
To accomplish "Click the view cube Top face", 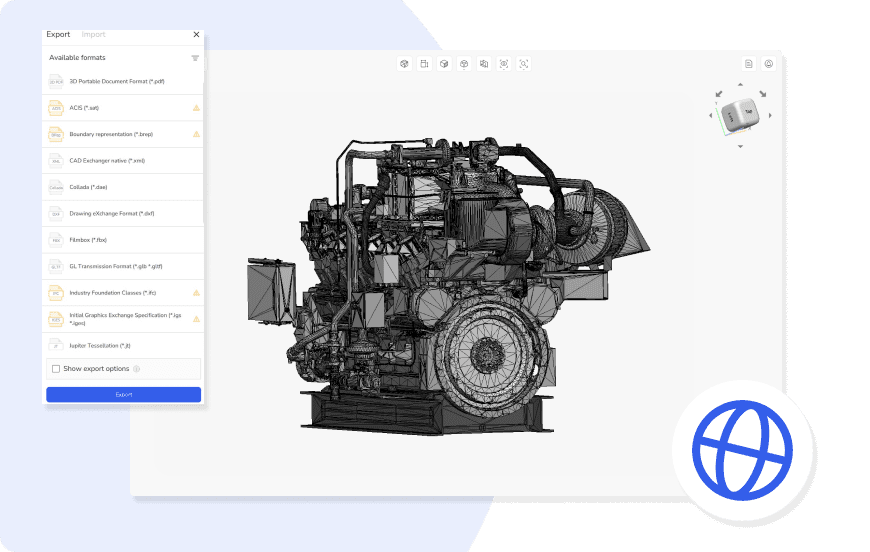I will 748,112.
